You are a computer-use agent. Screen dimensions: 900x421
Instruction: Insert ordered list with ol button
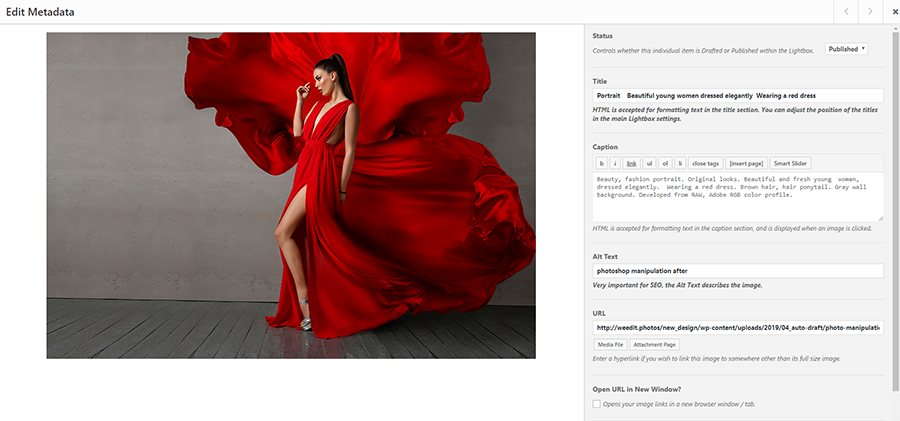665,163
